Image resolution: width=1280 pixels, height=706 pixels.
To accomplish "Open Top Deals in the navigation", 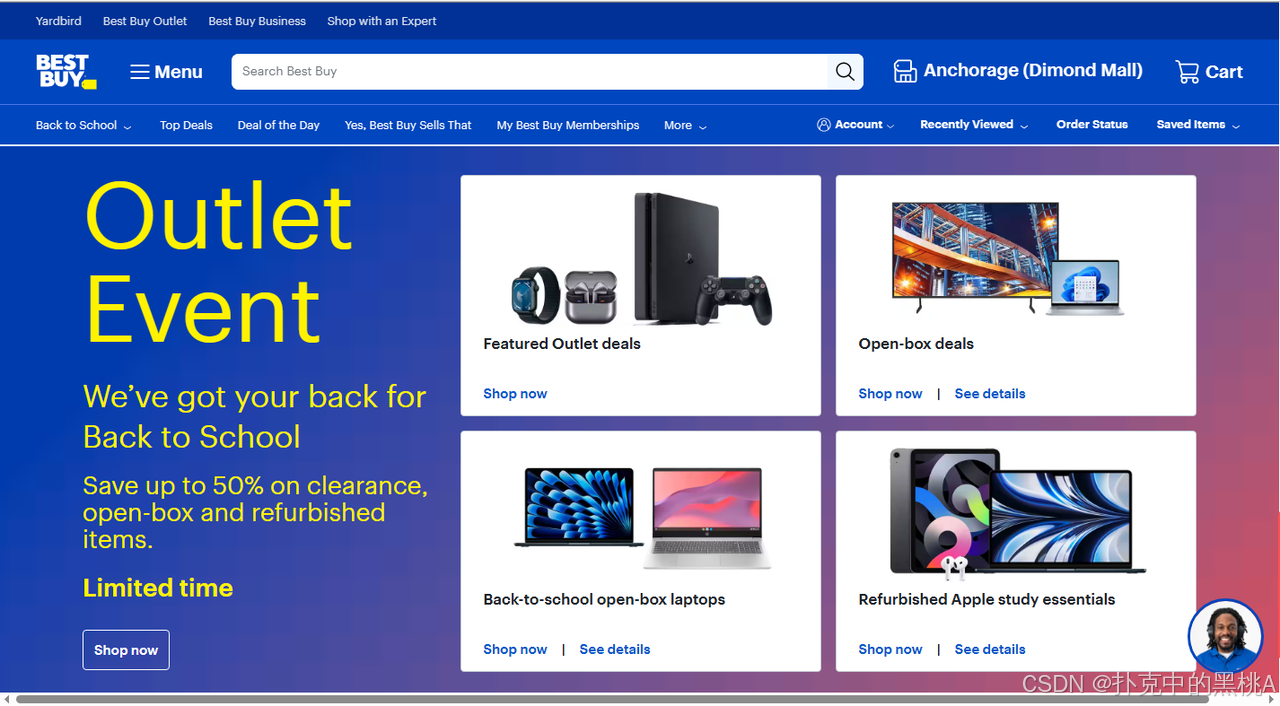I will tap(186, 125).
